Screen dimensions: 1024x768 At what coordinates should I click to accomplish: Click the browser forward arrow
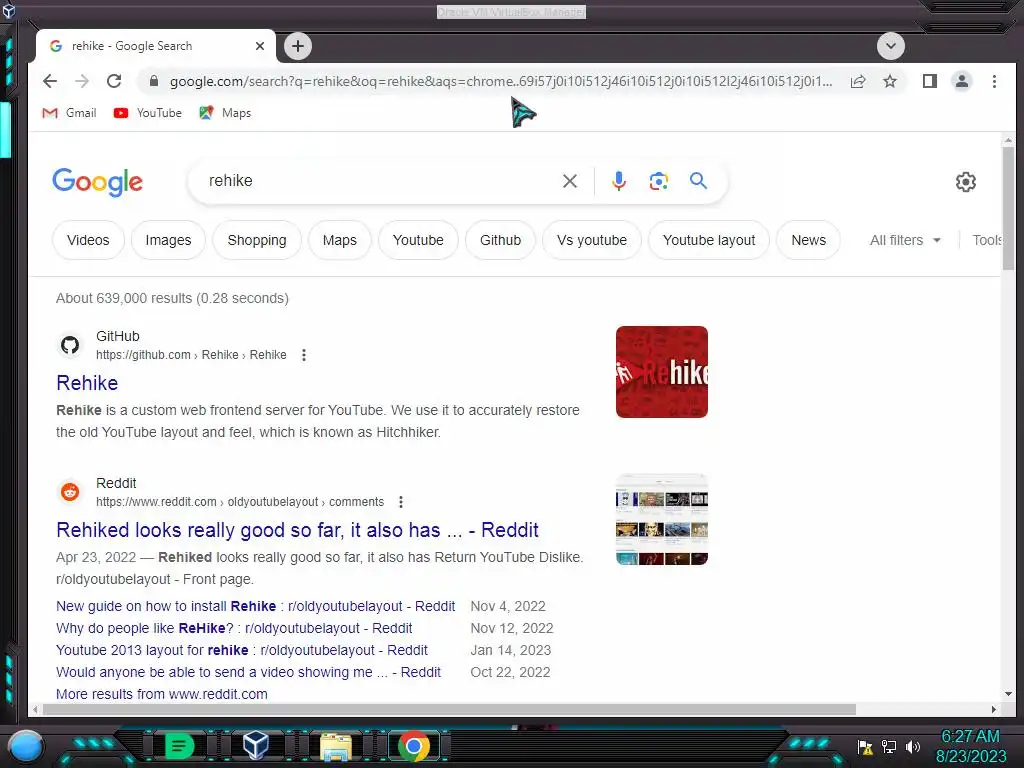[82, 81]
